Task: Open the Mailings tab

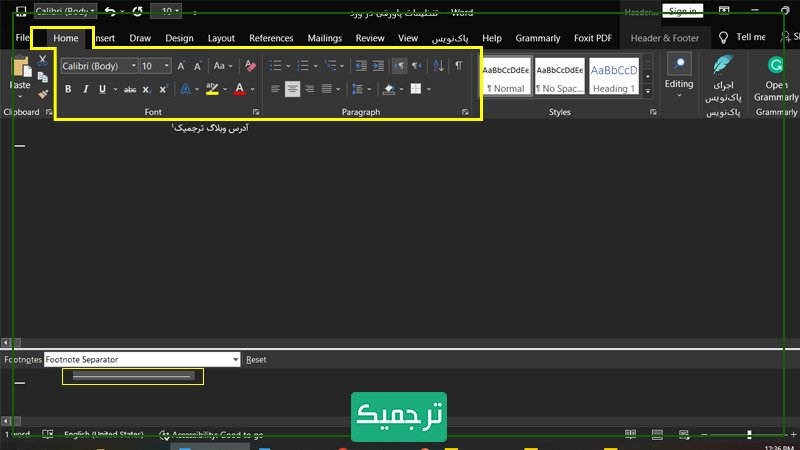Action: [x=325, y=38]
